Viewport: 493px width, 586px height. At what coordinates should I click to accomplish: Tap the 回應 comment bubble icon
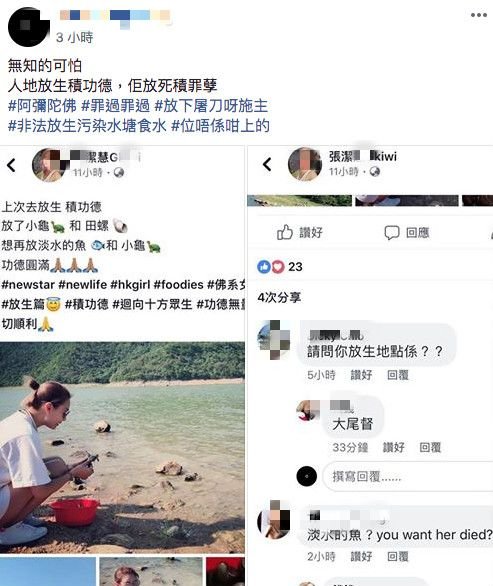click(391, 232)
